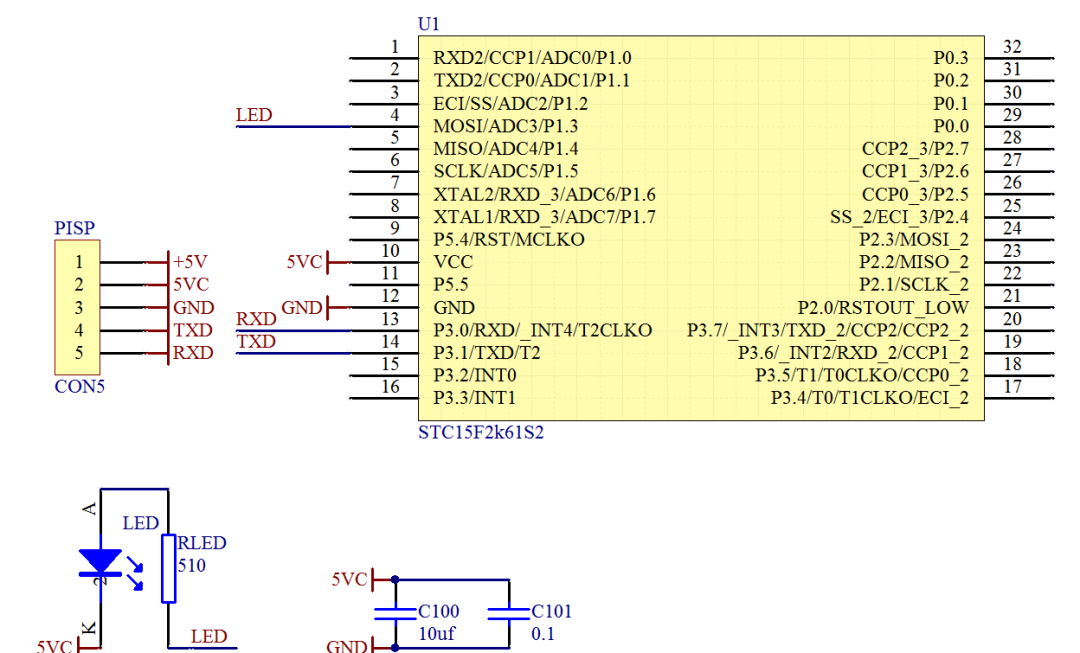Click the 0.1 capacitor value
Screen dimensions: 1080x653
[x=543, y=634]
